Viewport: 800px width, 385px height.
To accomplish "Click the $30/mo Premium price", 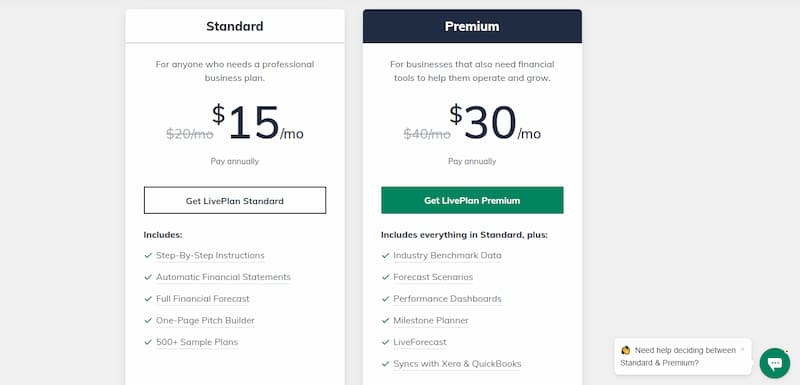I will (x=494, y=122).
